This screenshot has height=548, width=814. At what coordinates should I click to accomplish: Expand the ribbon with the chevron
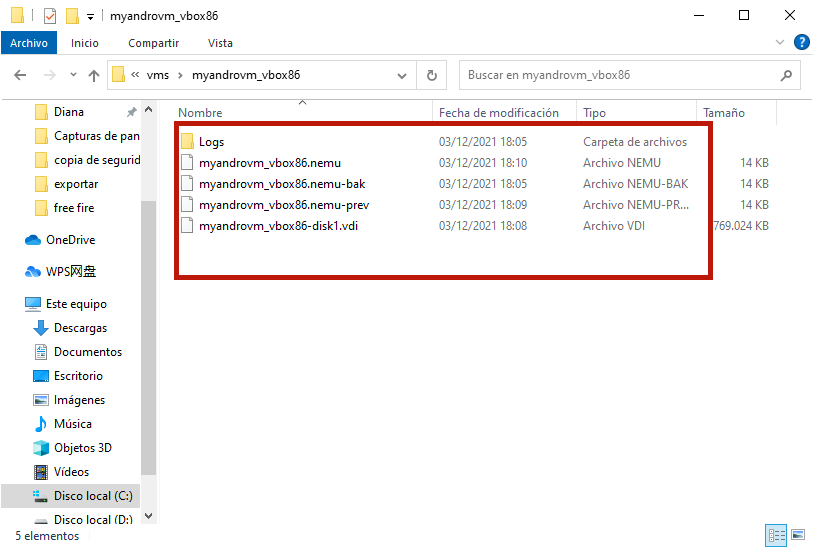[780, 42]
